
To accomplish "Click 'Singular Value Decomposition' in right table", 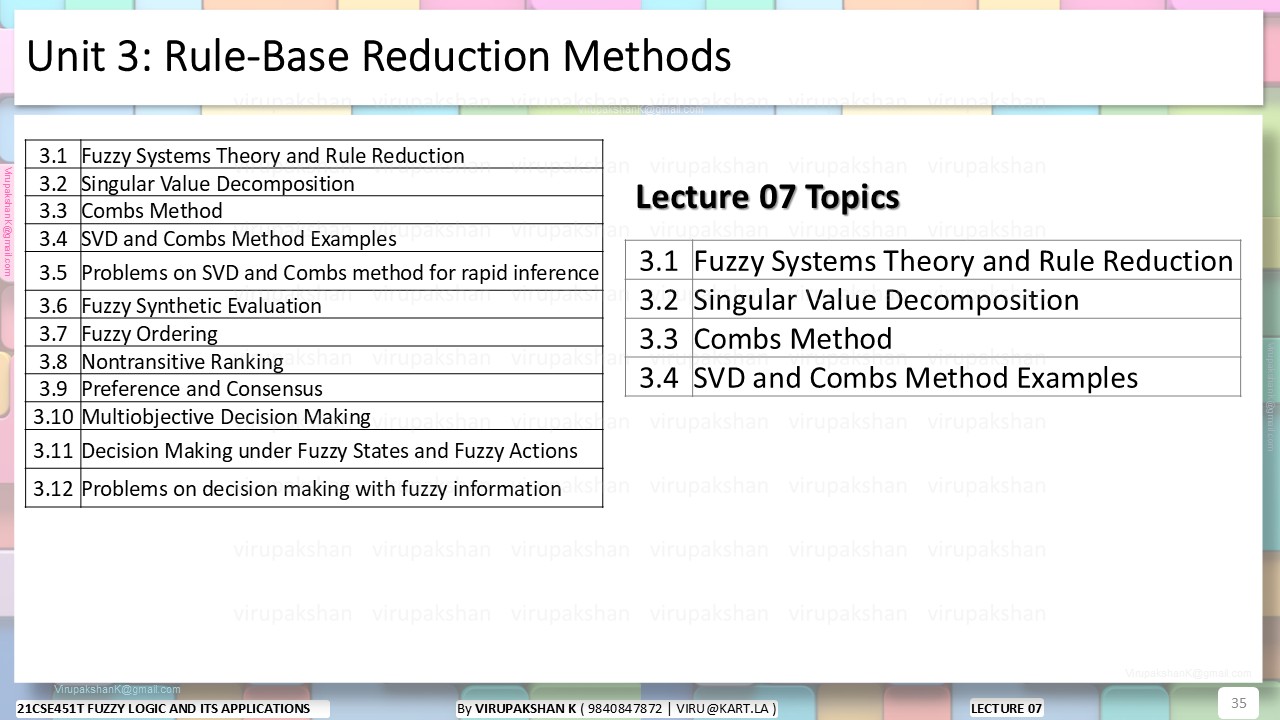I will [x=886, y=300].
